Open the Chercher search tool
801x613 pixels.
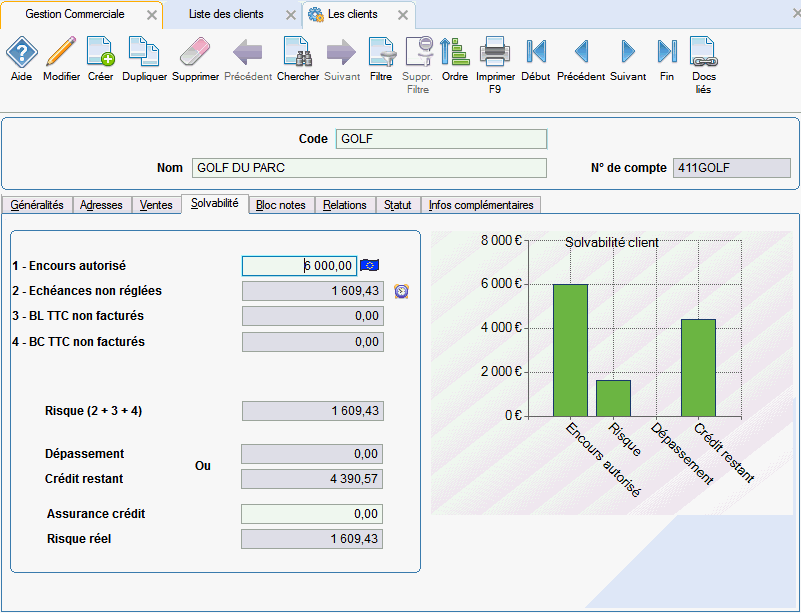298,52
